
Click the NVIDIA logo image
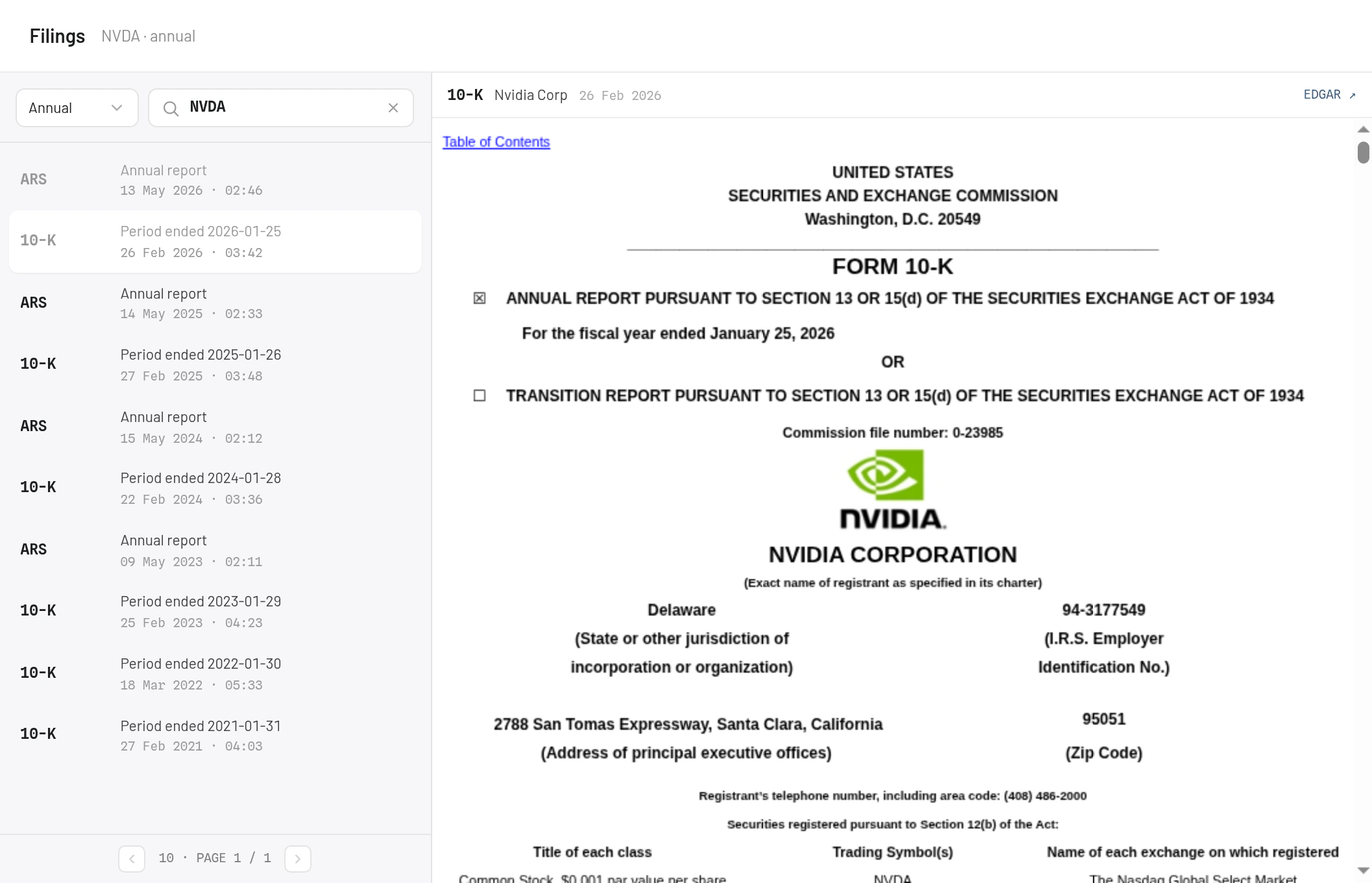[892, 490]
